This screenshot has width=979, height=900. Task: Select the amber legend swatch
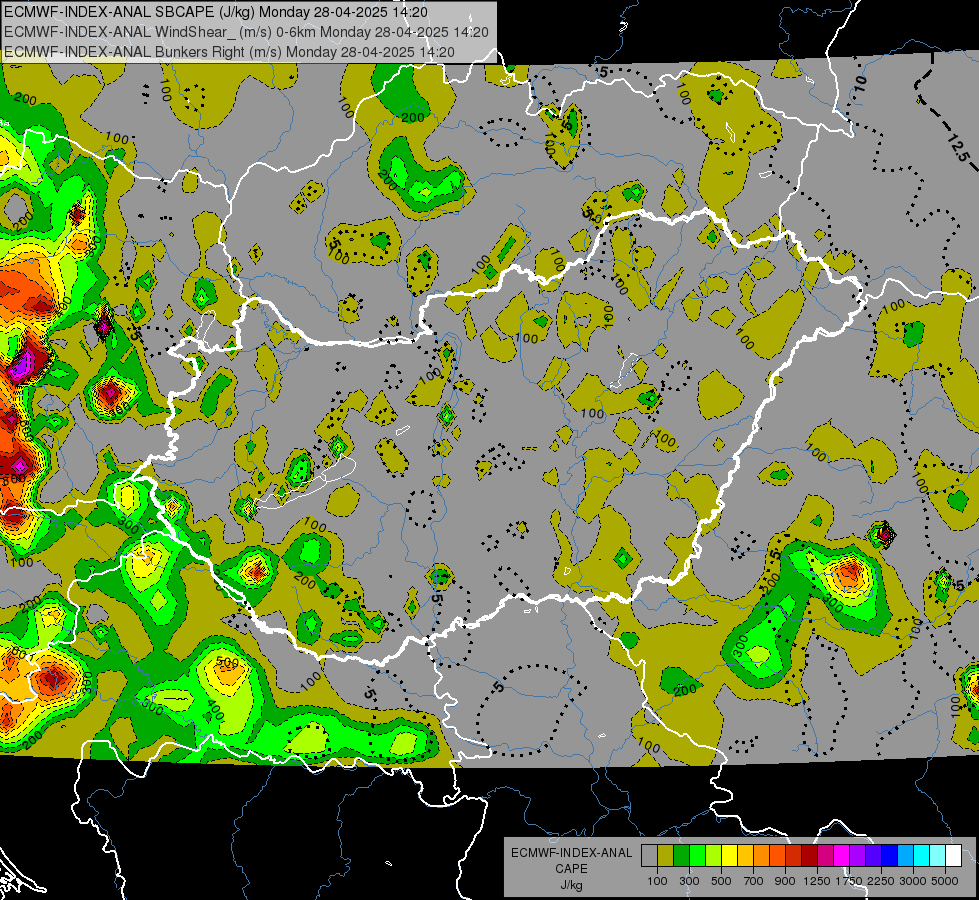click(x=745, y=856)
